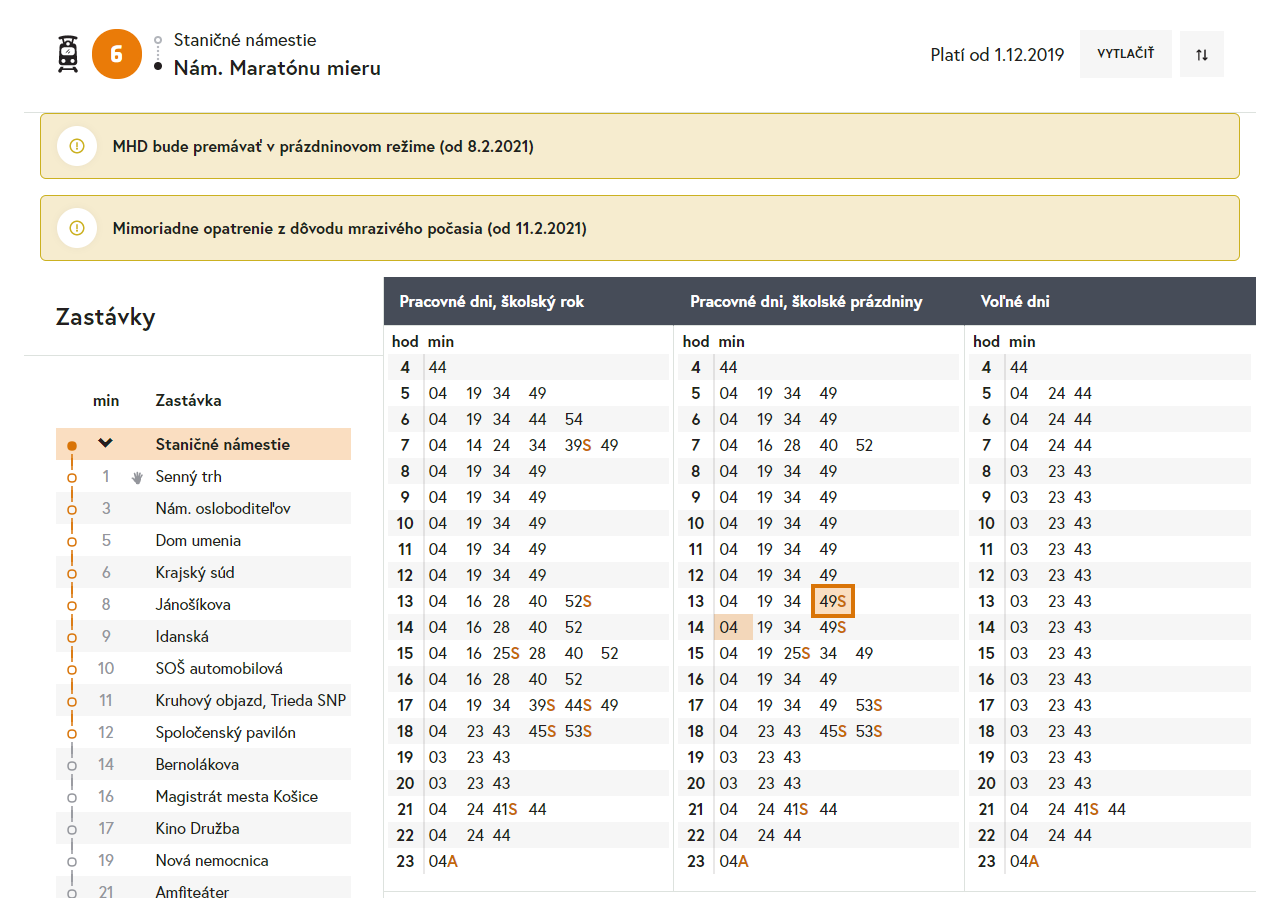Select the Pracovné dni, školský rok column header
The width and height of the screenshot is (1282, 898).
point(491,301)
